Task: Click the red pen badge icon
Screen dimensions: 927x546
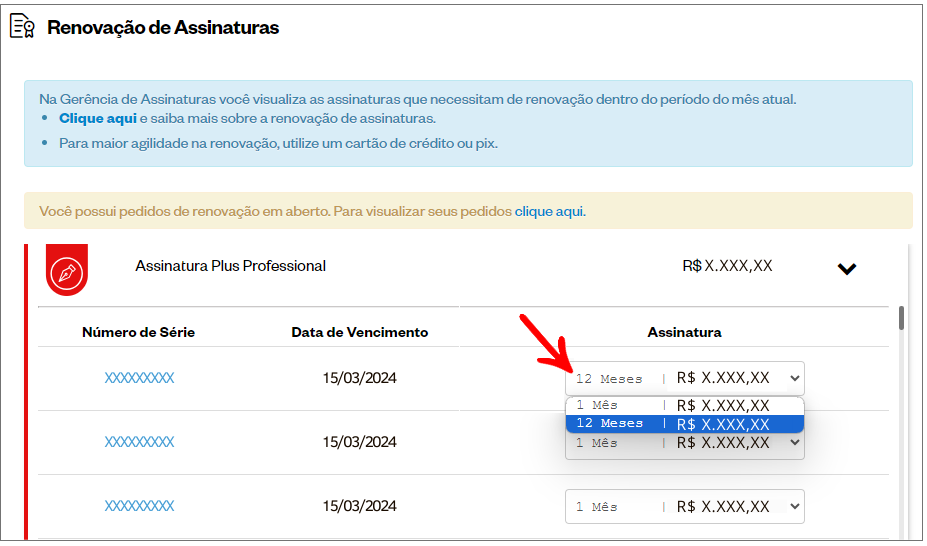Action: (67, 270)
